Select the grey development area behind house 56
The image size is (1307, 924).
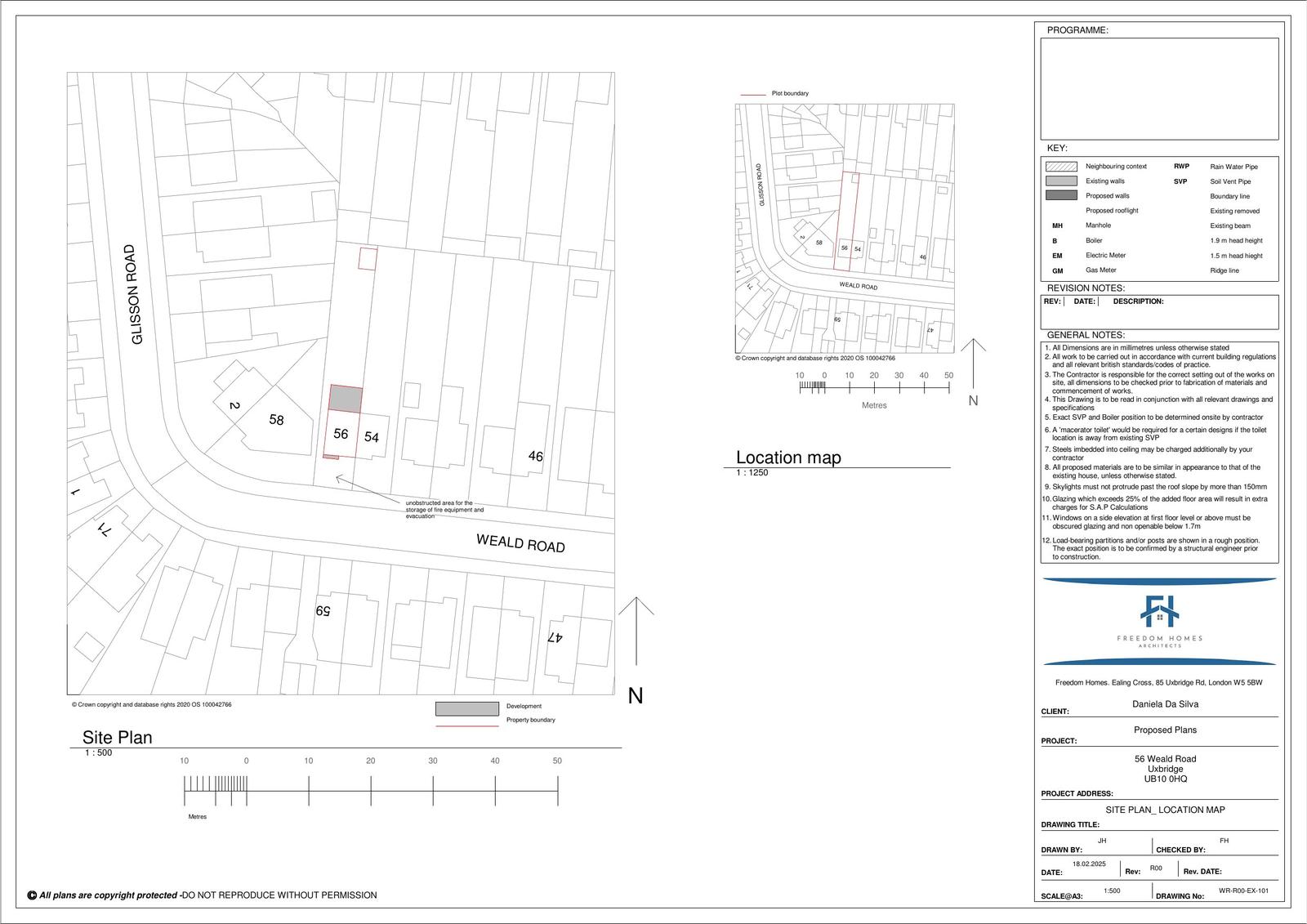click(x=346, y=399)
